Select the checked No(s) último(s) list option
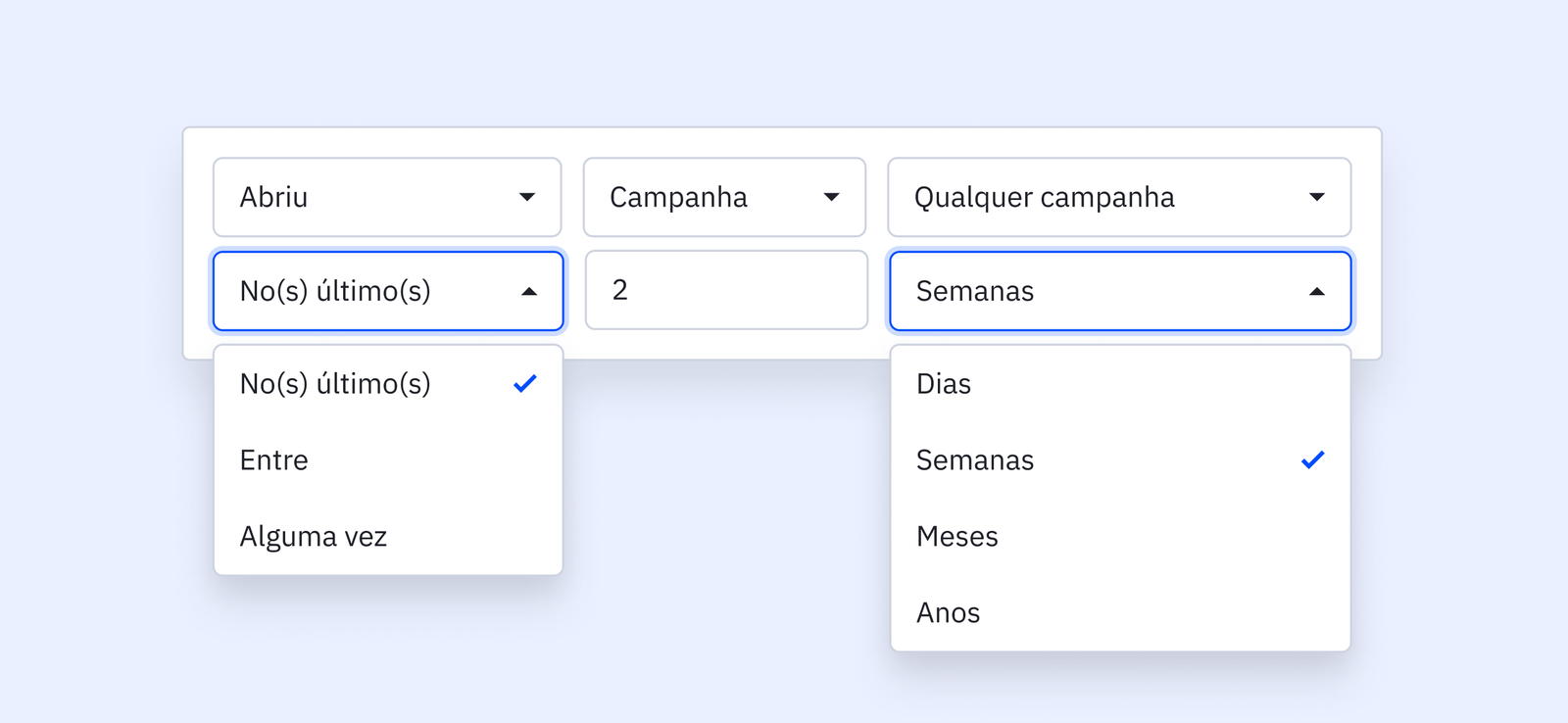1568x723 pixels. coord(335,383)
